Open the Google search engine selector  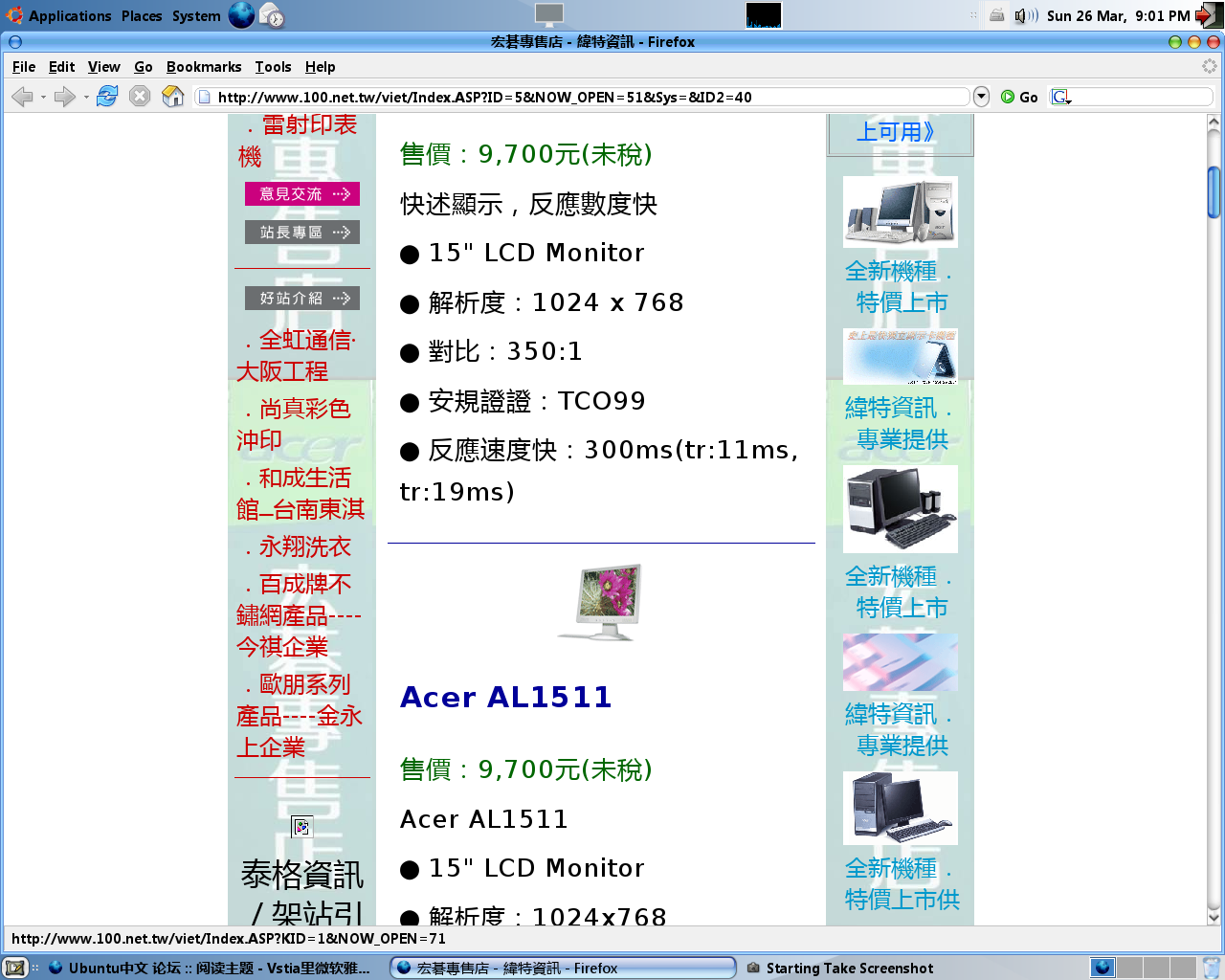click(1061, 97)
